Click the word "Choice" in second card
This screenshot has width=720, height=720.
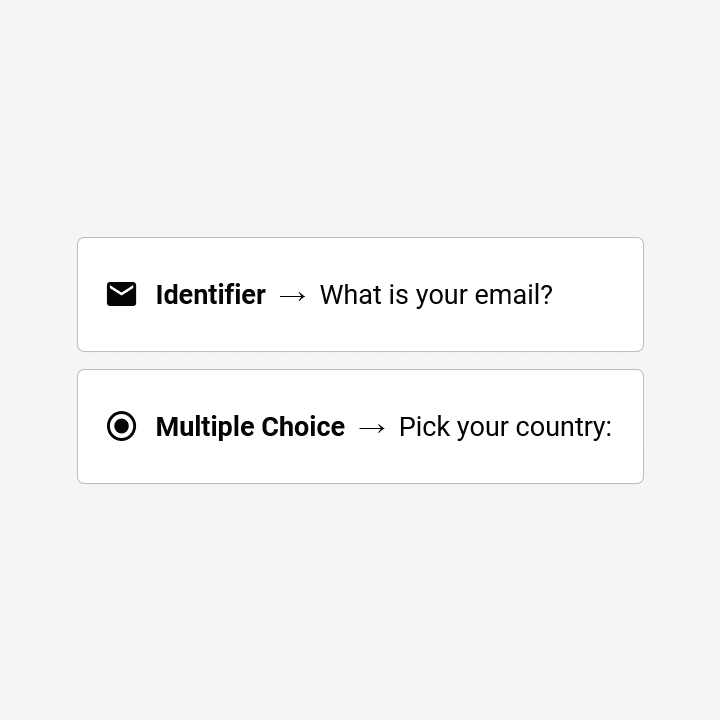303,427
